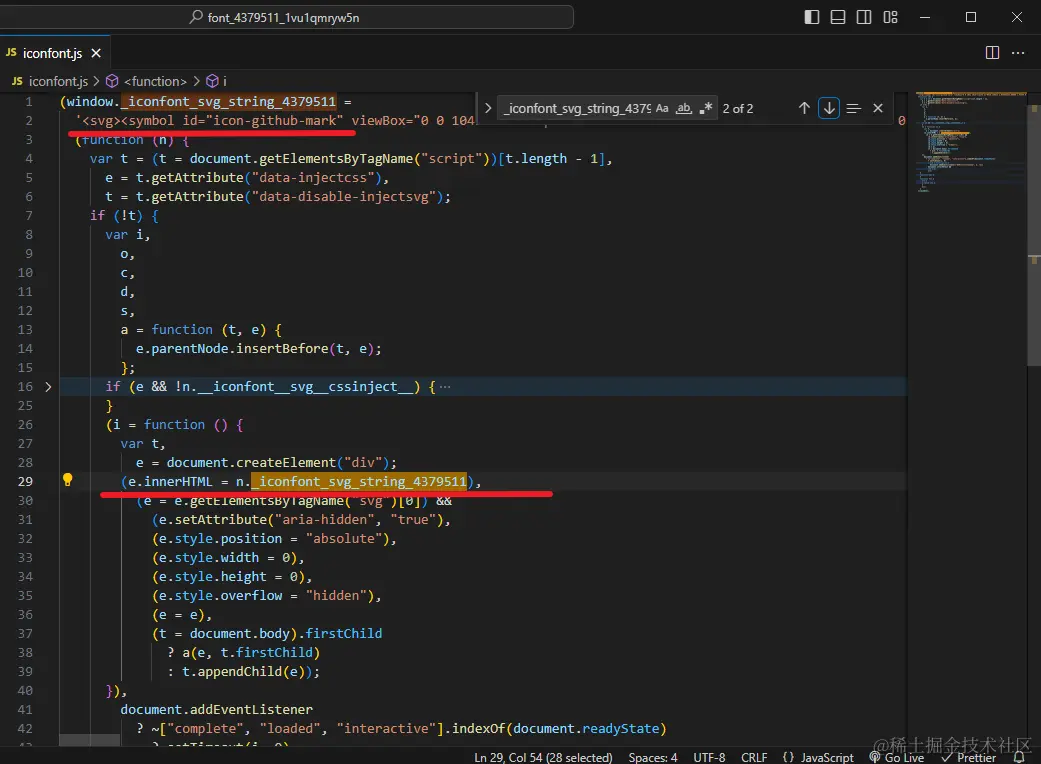Click the lightbulb code action icon
The image size is (1041, 764).
coord(67,480)
